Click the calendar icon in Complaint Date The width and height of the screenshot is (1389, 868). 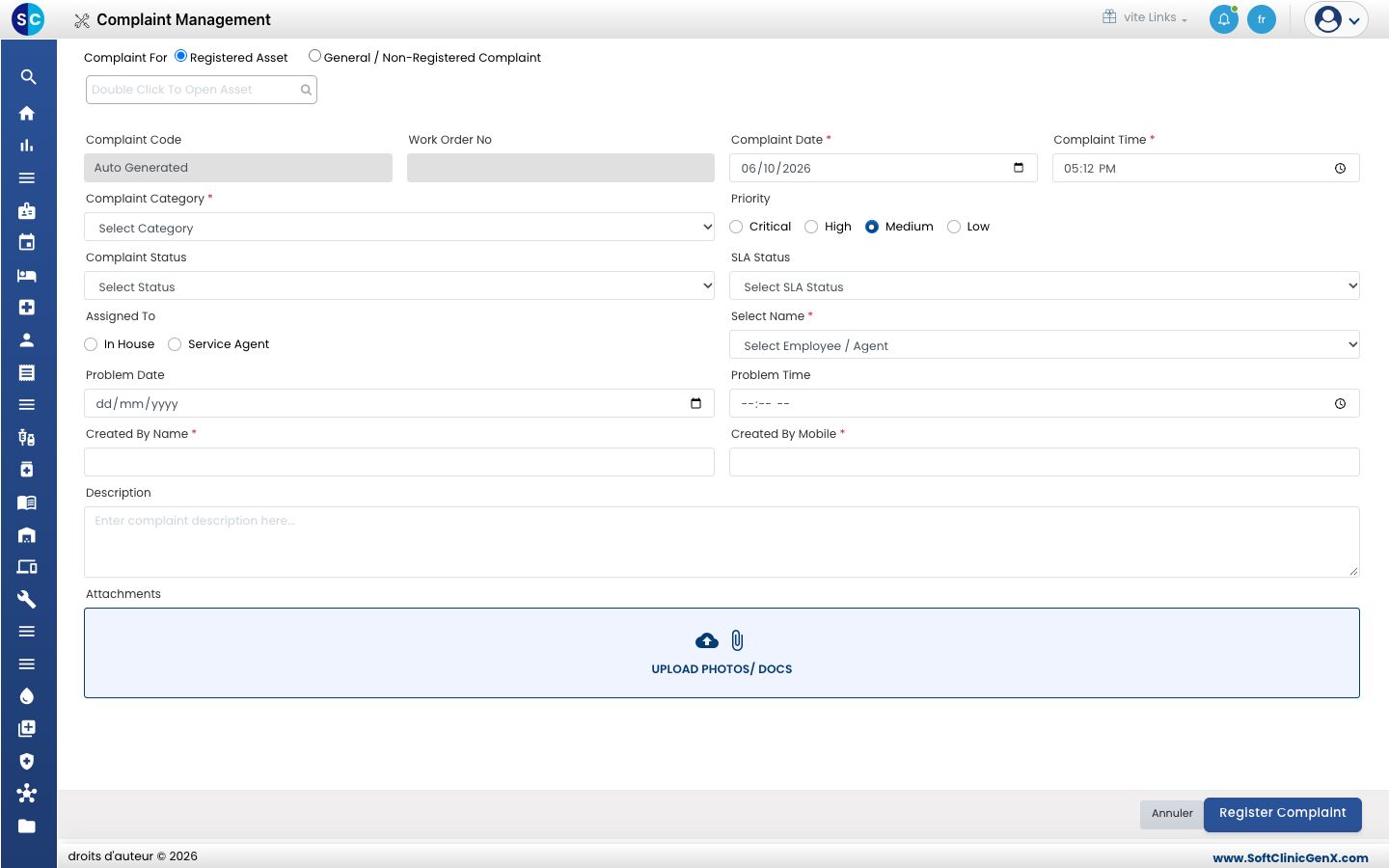click(1019, 168)
